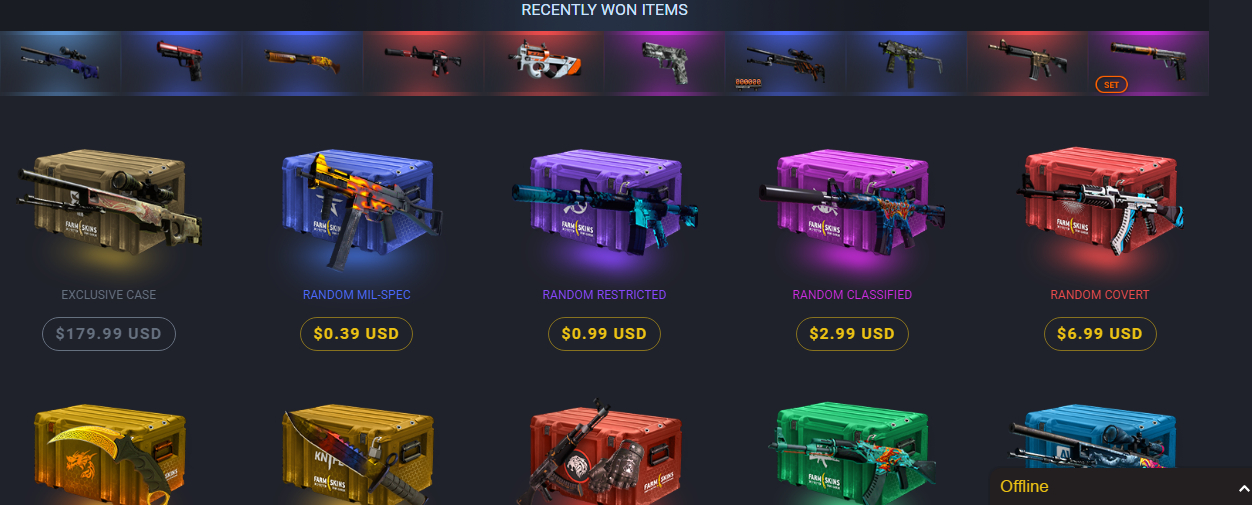View first recently won blue sniper rifle
Viewport: 1252px width, 505px height.
61,63
